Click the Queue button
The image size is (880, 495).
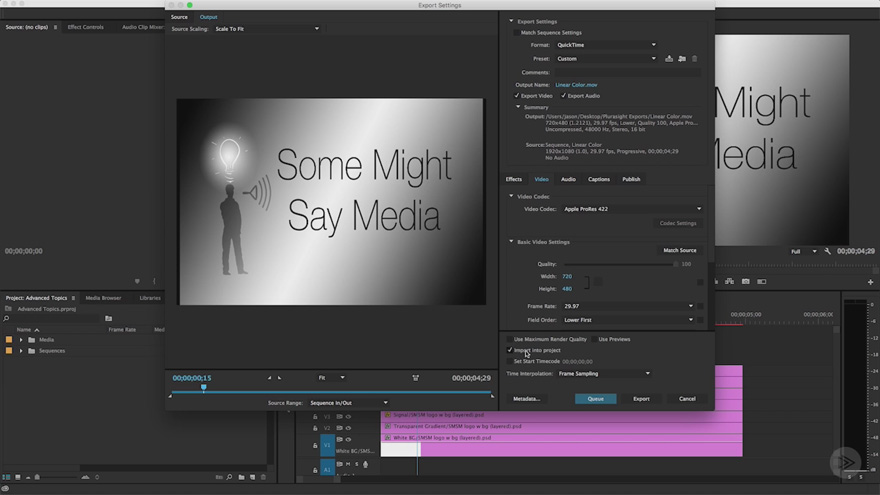(595, 398)
